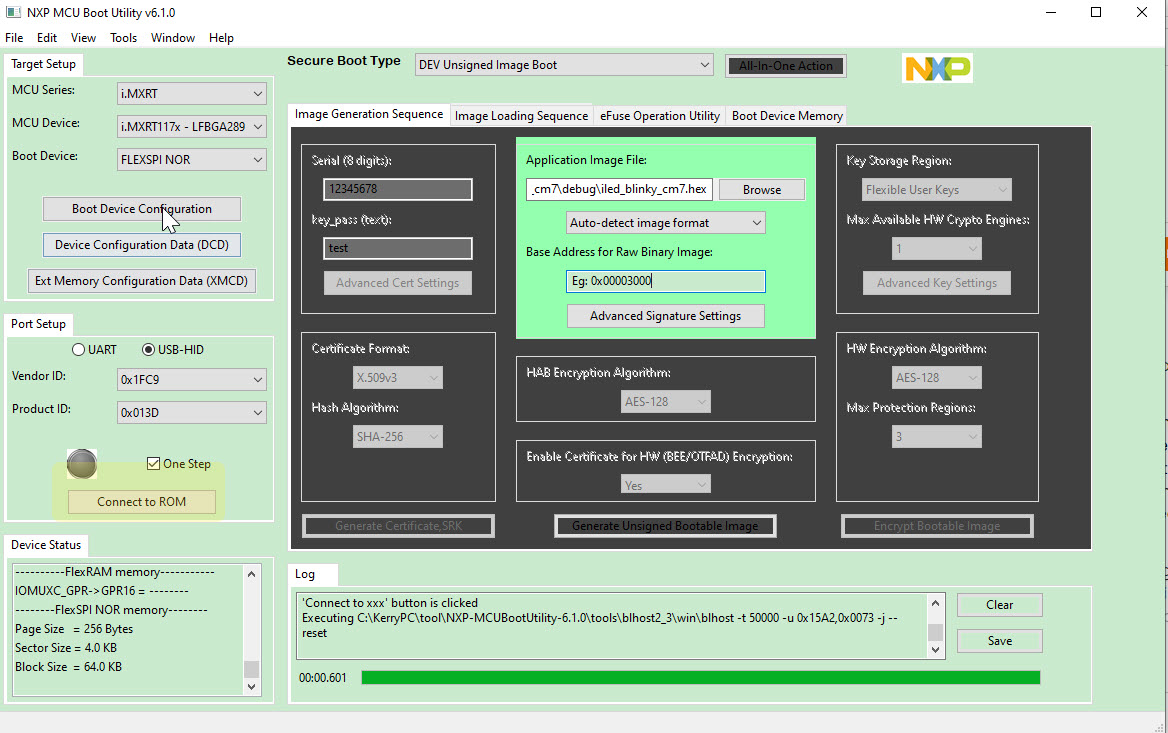Enable the One Step checkbox
1168x733 pixels.
[154, 463]
